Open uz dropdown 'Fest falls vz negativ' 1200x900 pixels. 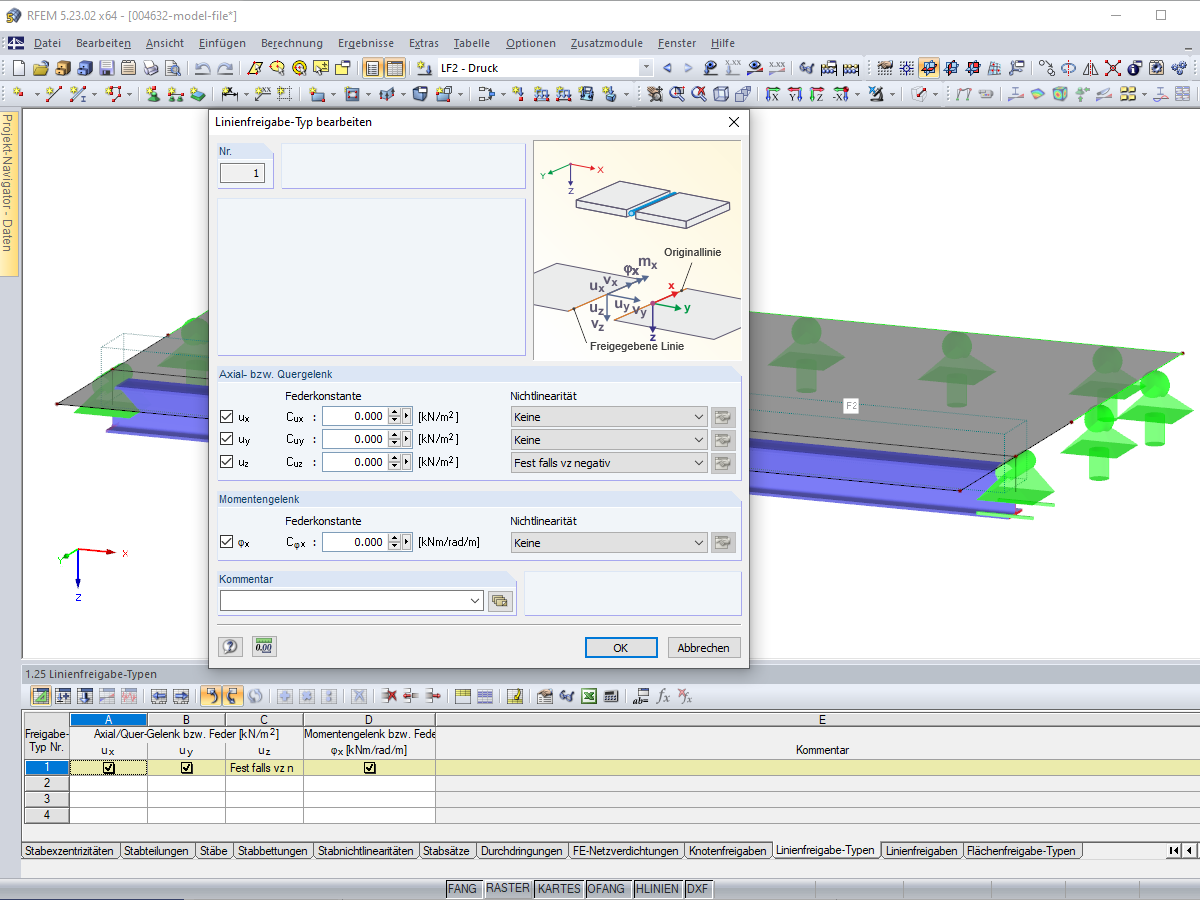point(608,462)
